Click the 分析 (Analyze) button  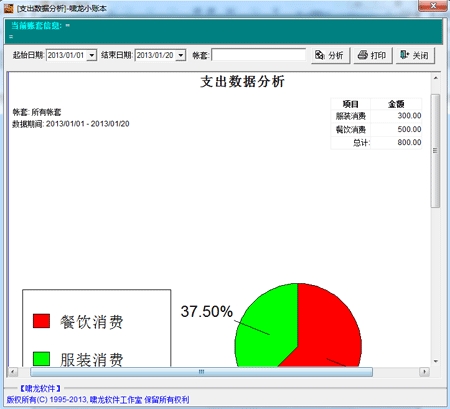pyautogui.click(x=330, y=55)
